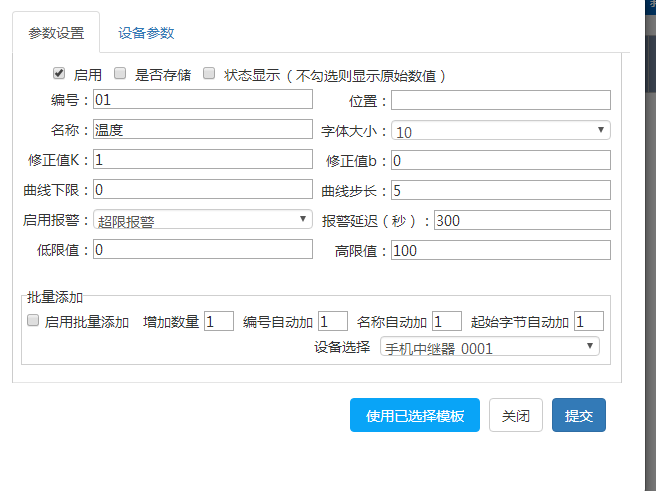The height and width of the screenshot is (491, 656).
Task: Switch to the 参数设置 tab
Action: [x=56, y=33]
